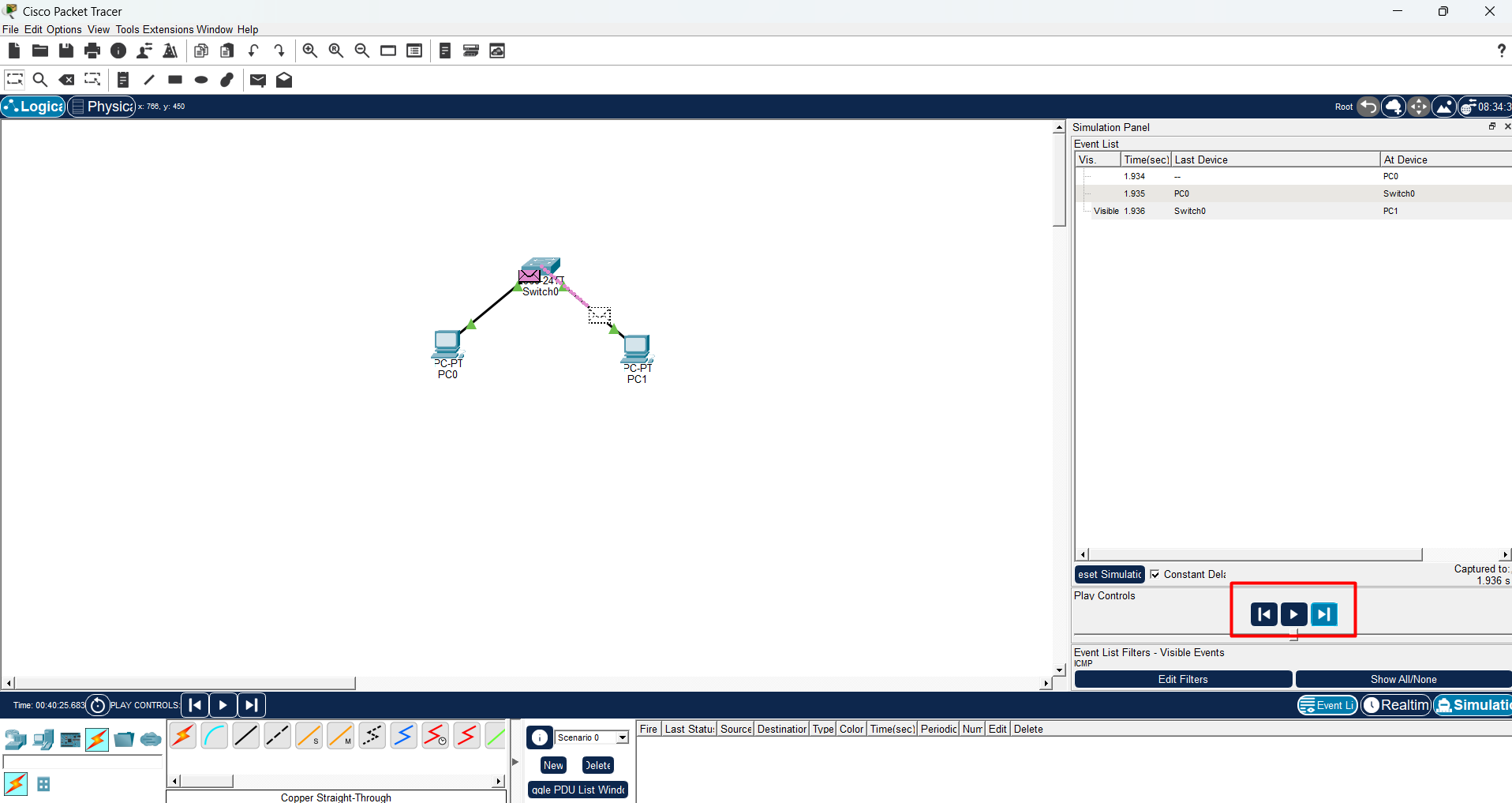The image size is (1512, 803).
Task: Click the Show All/None button
Action: pos(1403,679)
